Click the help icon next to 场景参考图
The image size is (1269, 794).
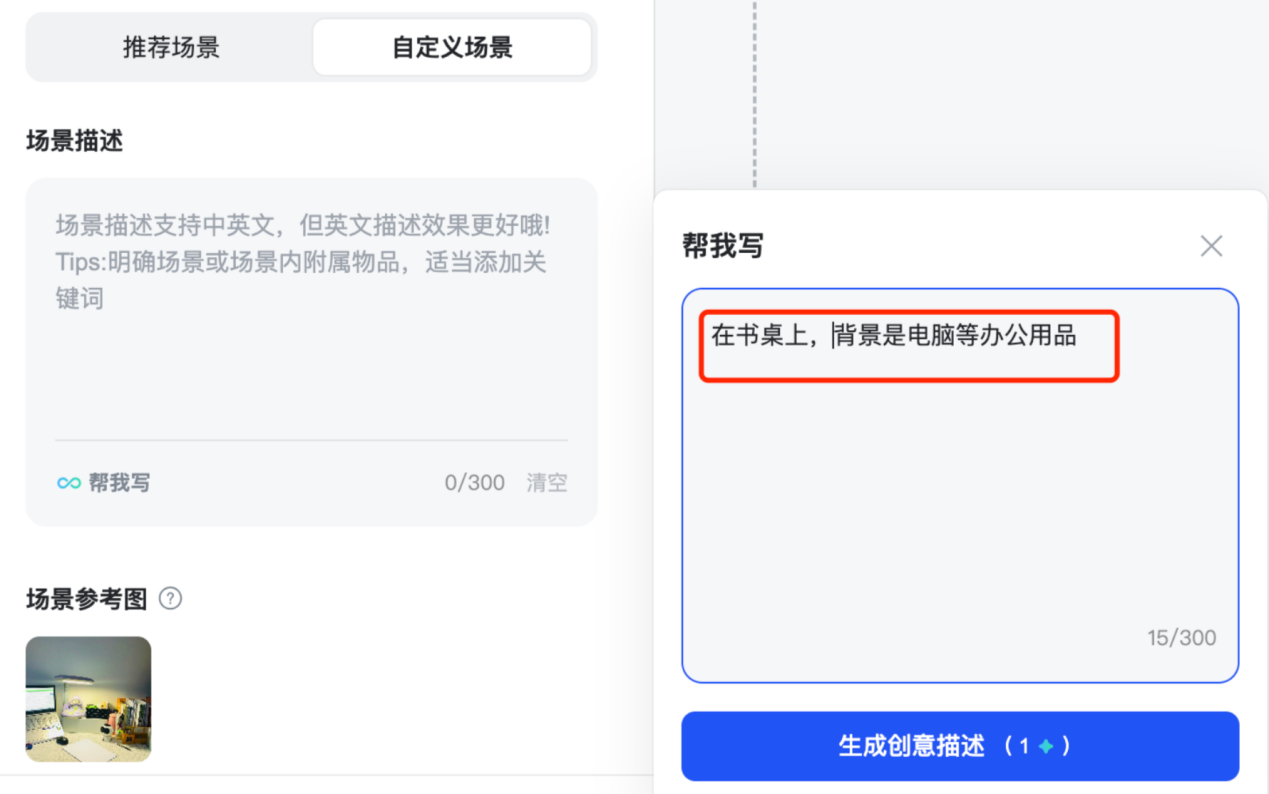171,599
